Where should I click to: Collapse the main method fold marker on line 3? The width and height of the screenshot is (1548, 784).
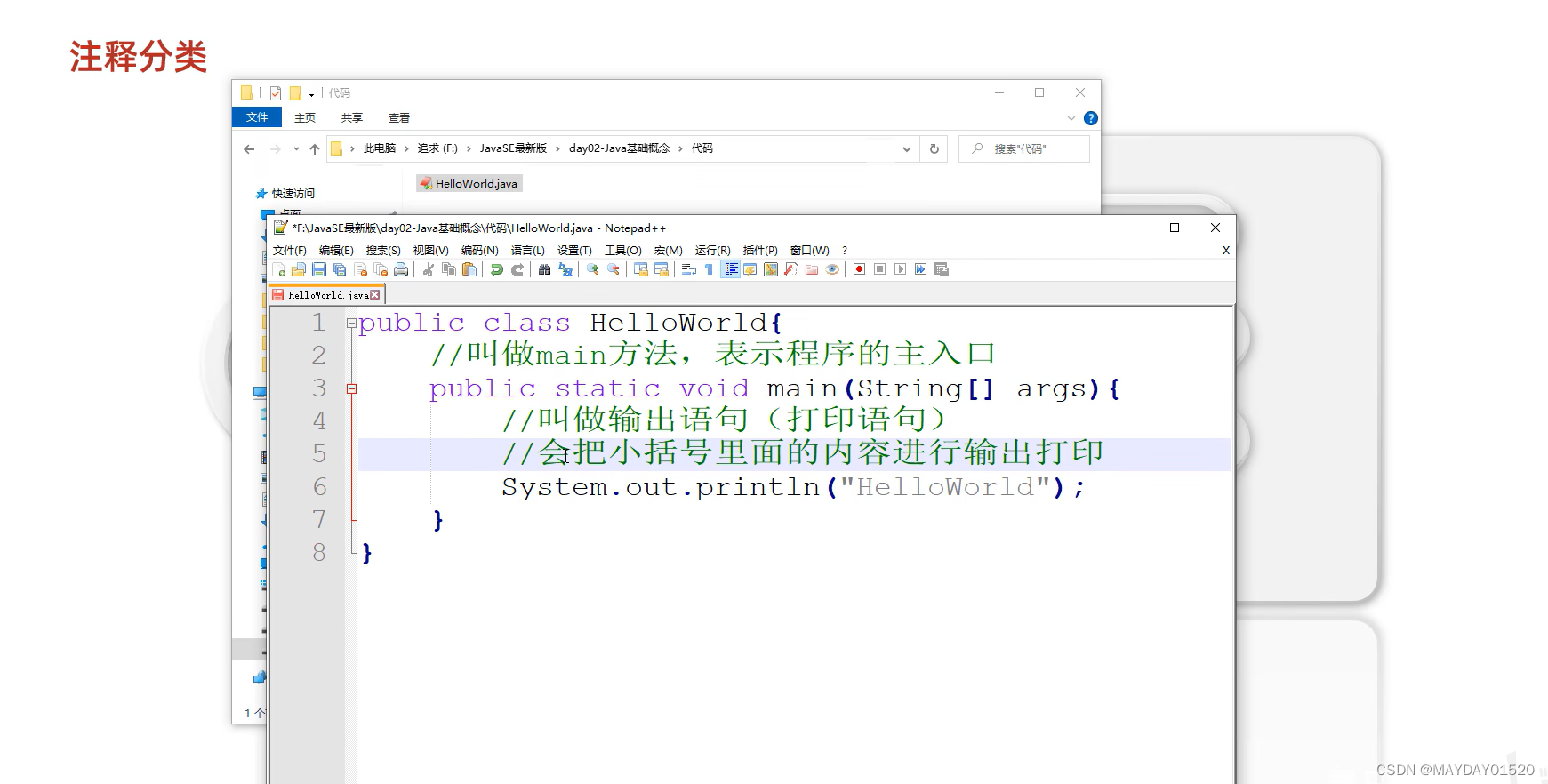pos(351,388)
